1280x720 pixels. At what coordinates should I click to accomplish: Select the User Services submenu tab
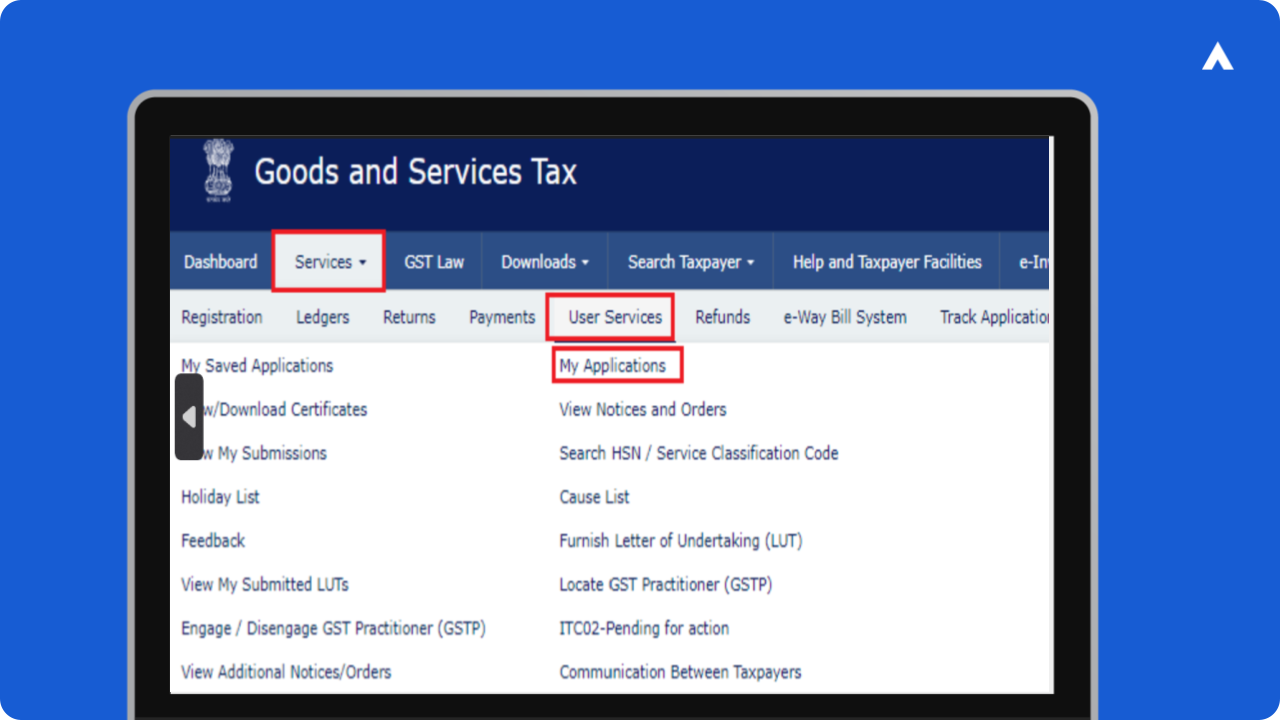(615, 317)
